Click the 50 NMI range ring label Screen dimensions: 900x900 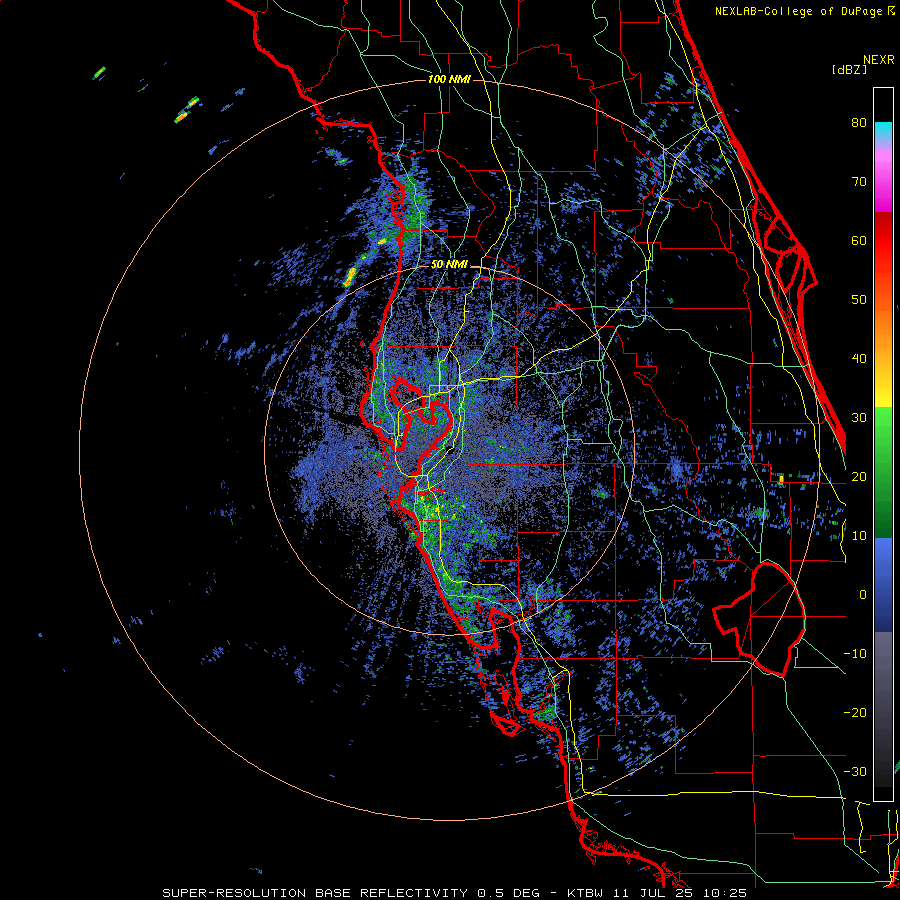[x=449, y=265]
